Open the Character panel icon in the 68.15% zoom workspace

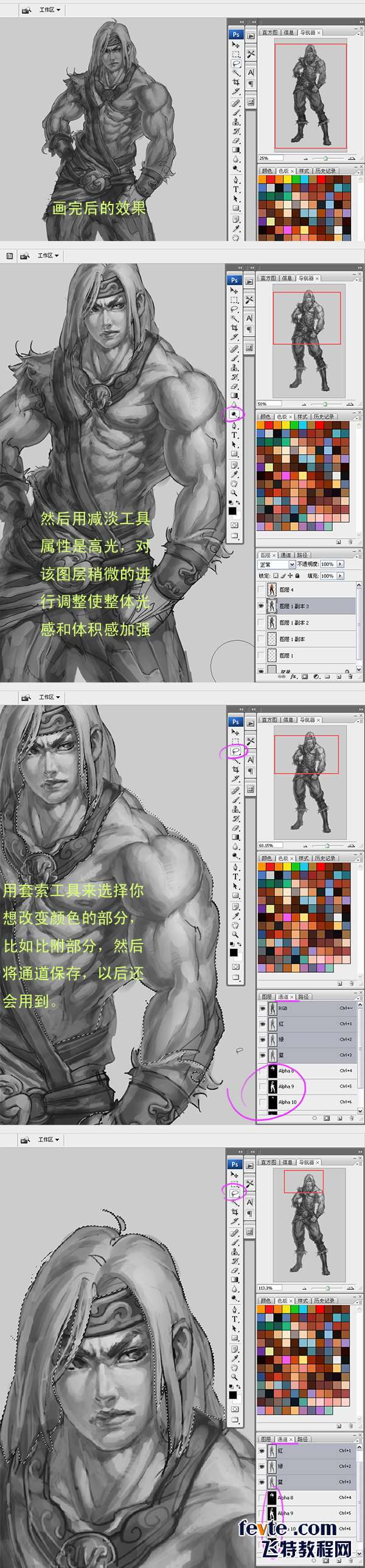tap(251, 760)
